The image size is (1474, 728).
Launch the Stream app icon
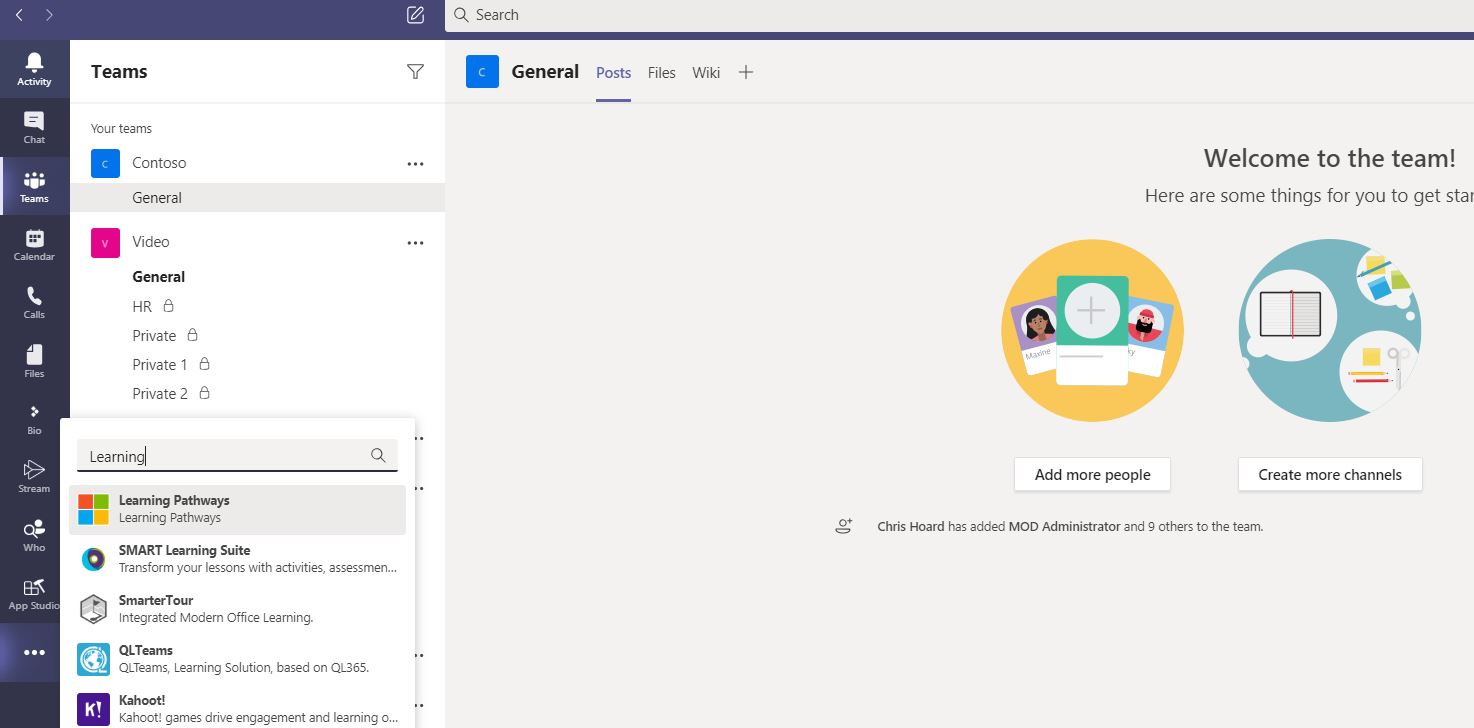coord(34,477)
